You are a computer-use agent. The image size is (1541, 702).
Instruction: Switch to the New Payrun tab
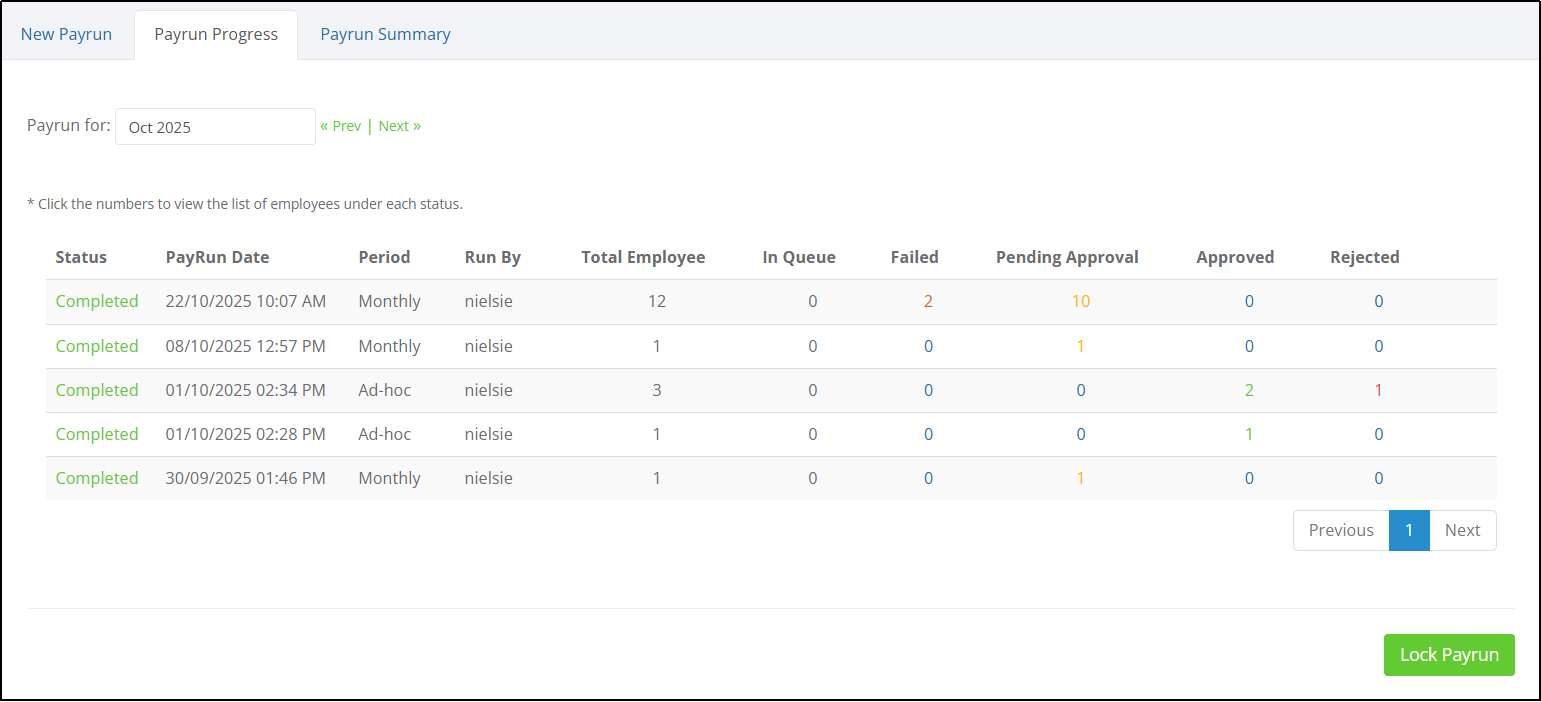(x=66, y=34)
